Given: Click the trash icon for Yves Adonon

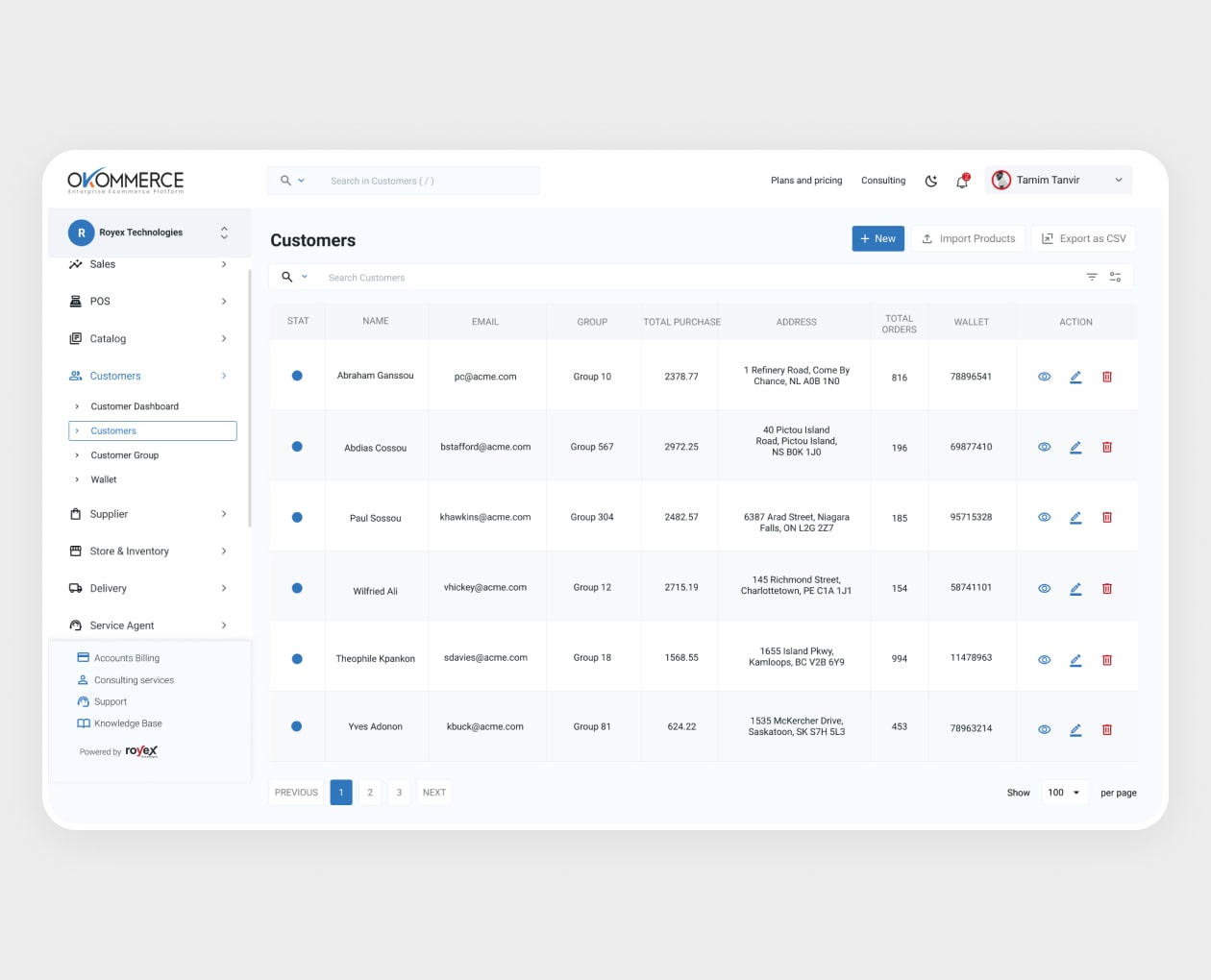Looking at the screenshot, I should [1106, 729].
